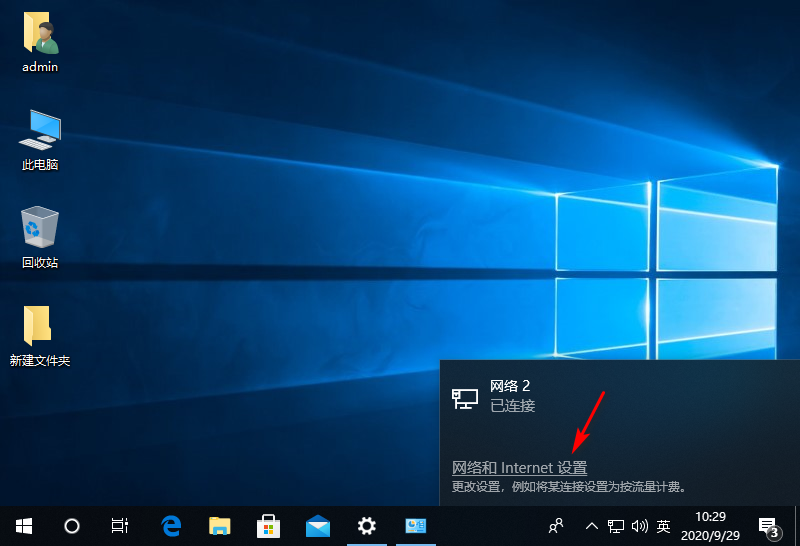This screenshot has width=800, height=546.
Task: Open the Mail app from taskbar
Action: (x=318, y=525)
